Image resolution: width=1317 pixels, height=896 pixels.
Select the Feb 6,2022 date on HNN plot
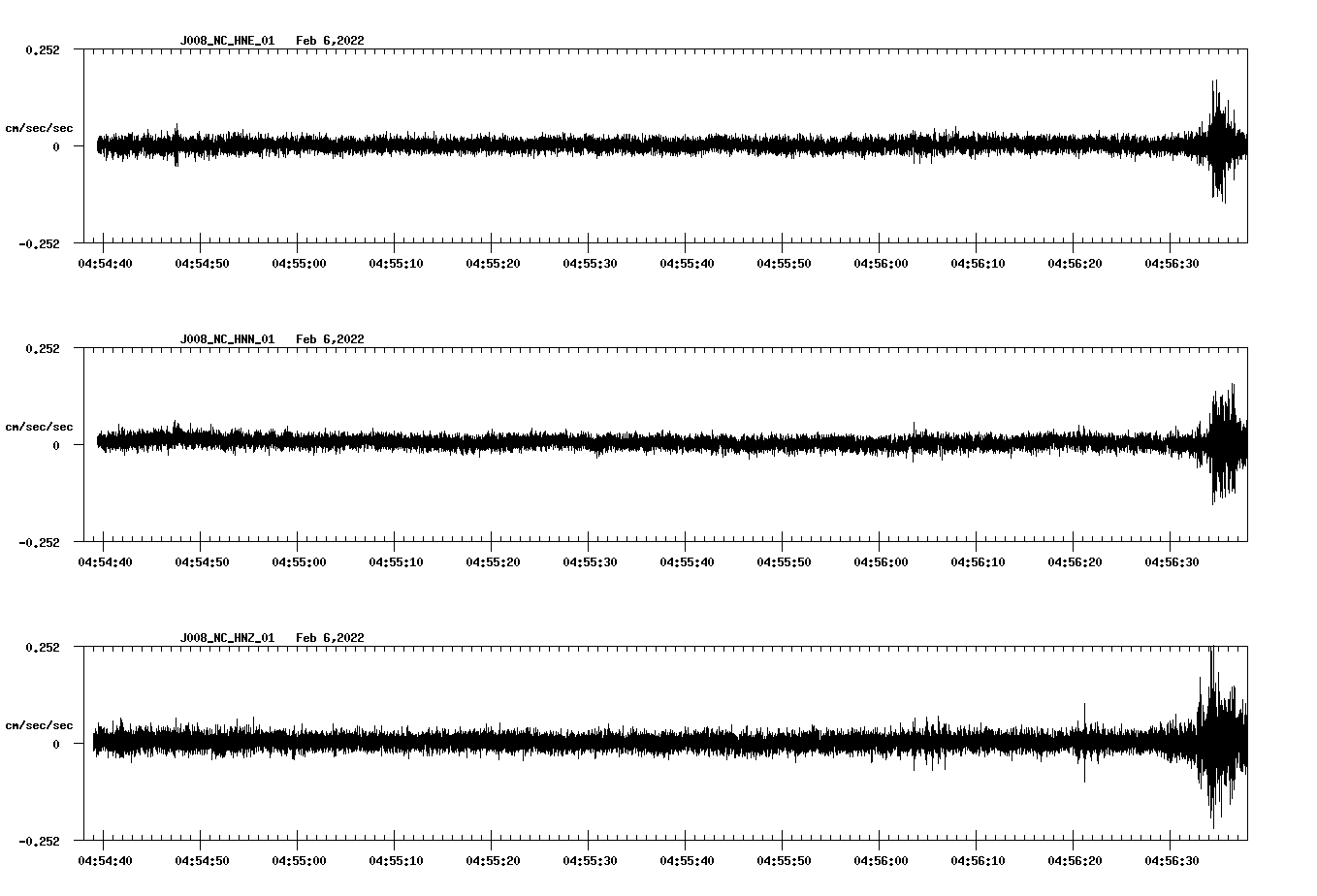[330, 339]
